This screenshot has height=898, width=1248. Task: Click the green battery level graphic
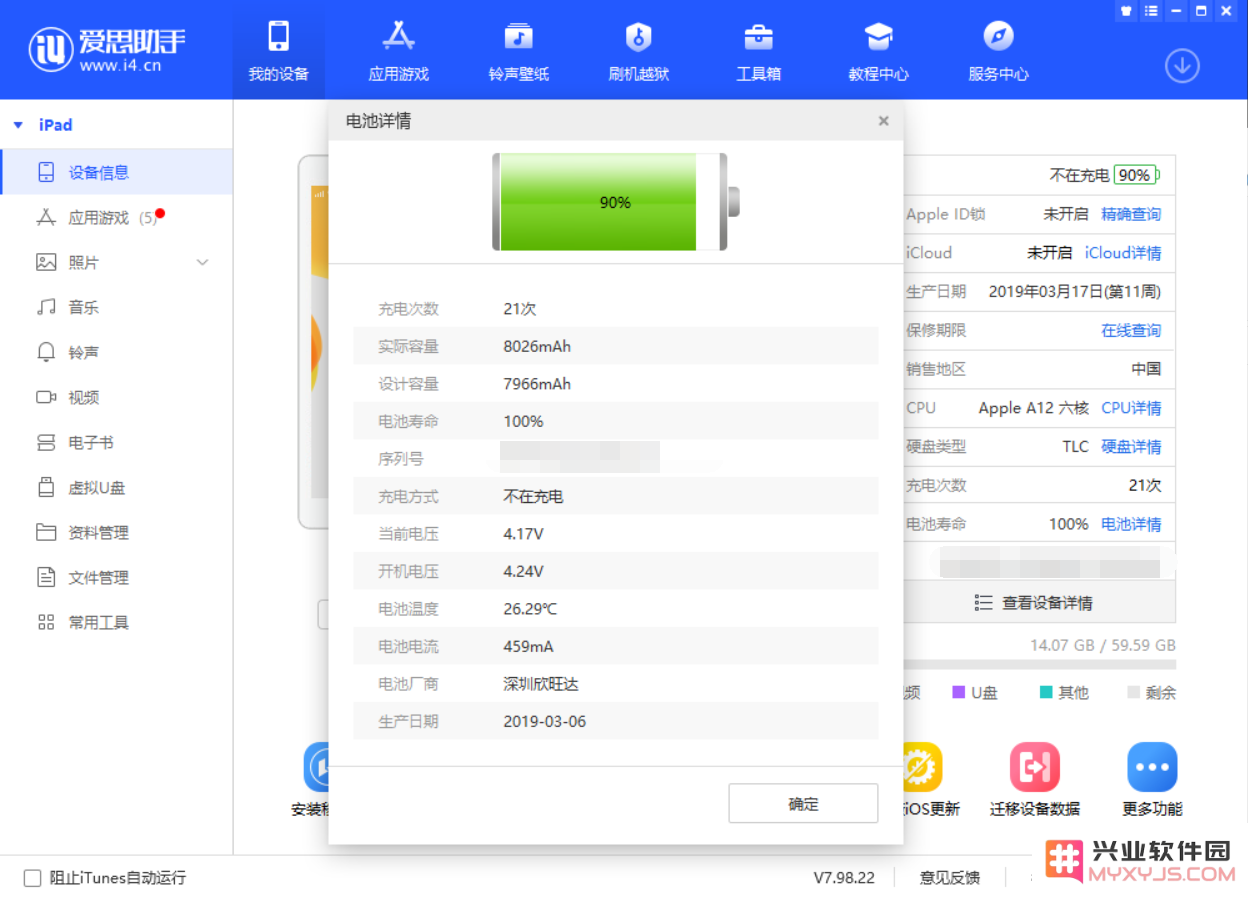tap(615, 202)
